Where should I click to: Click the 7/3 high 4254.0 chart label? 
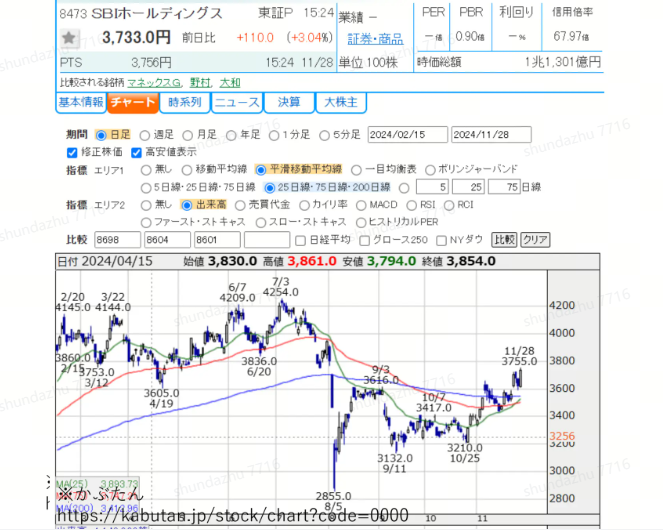click(281, 287)
